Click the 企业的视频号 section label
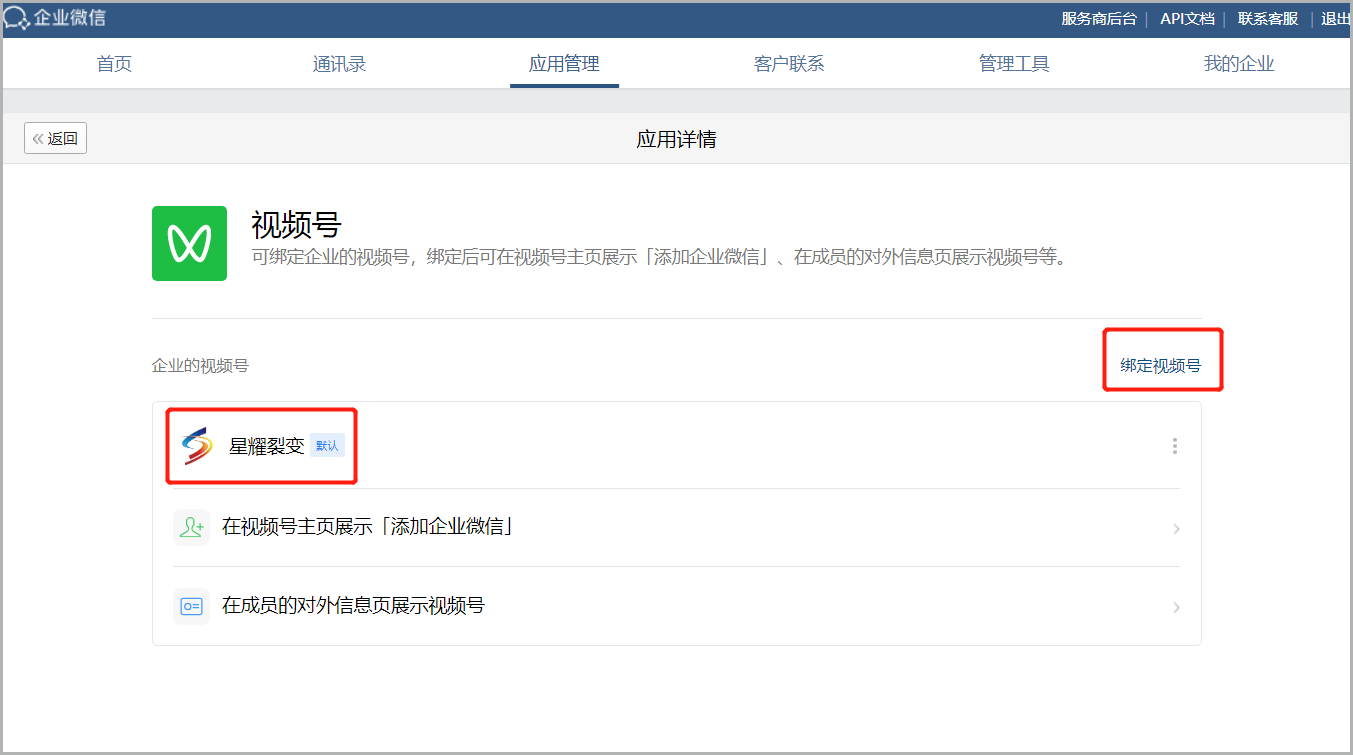 200,366
